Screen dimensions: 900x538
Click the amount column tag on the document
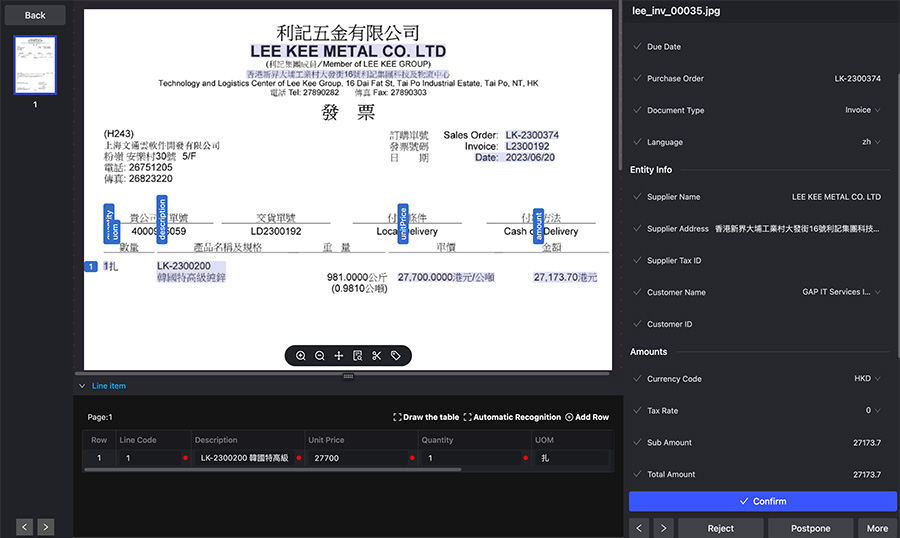click(x=538, y=226)
